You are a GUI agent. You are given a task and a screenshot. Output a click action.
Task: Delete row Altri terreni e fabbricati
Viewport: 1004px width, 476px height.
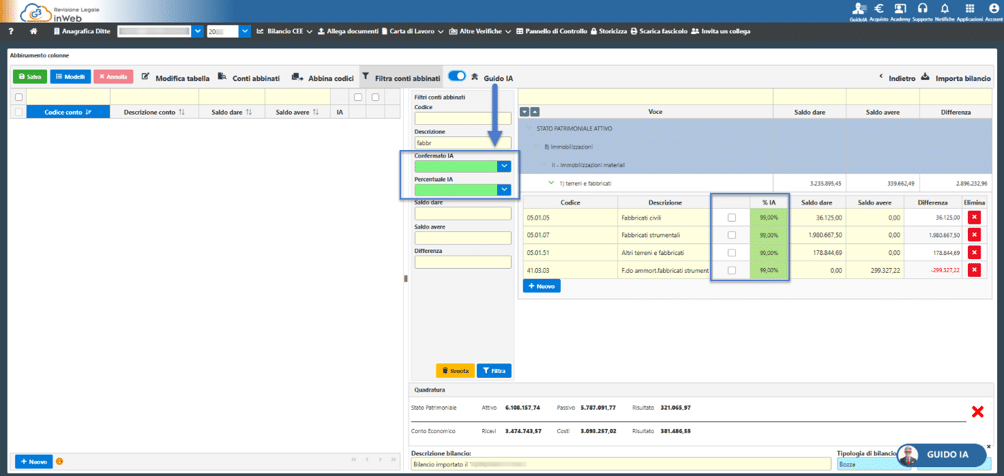pos(975,253)
